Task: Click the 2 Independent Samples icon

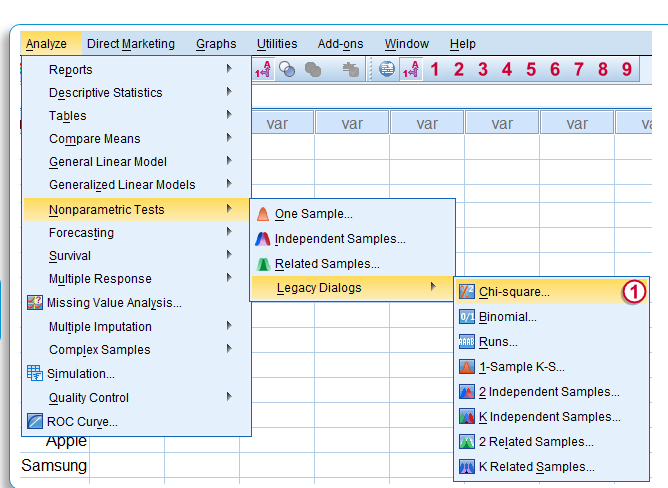Action: pos(466,391)
